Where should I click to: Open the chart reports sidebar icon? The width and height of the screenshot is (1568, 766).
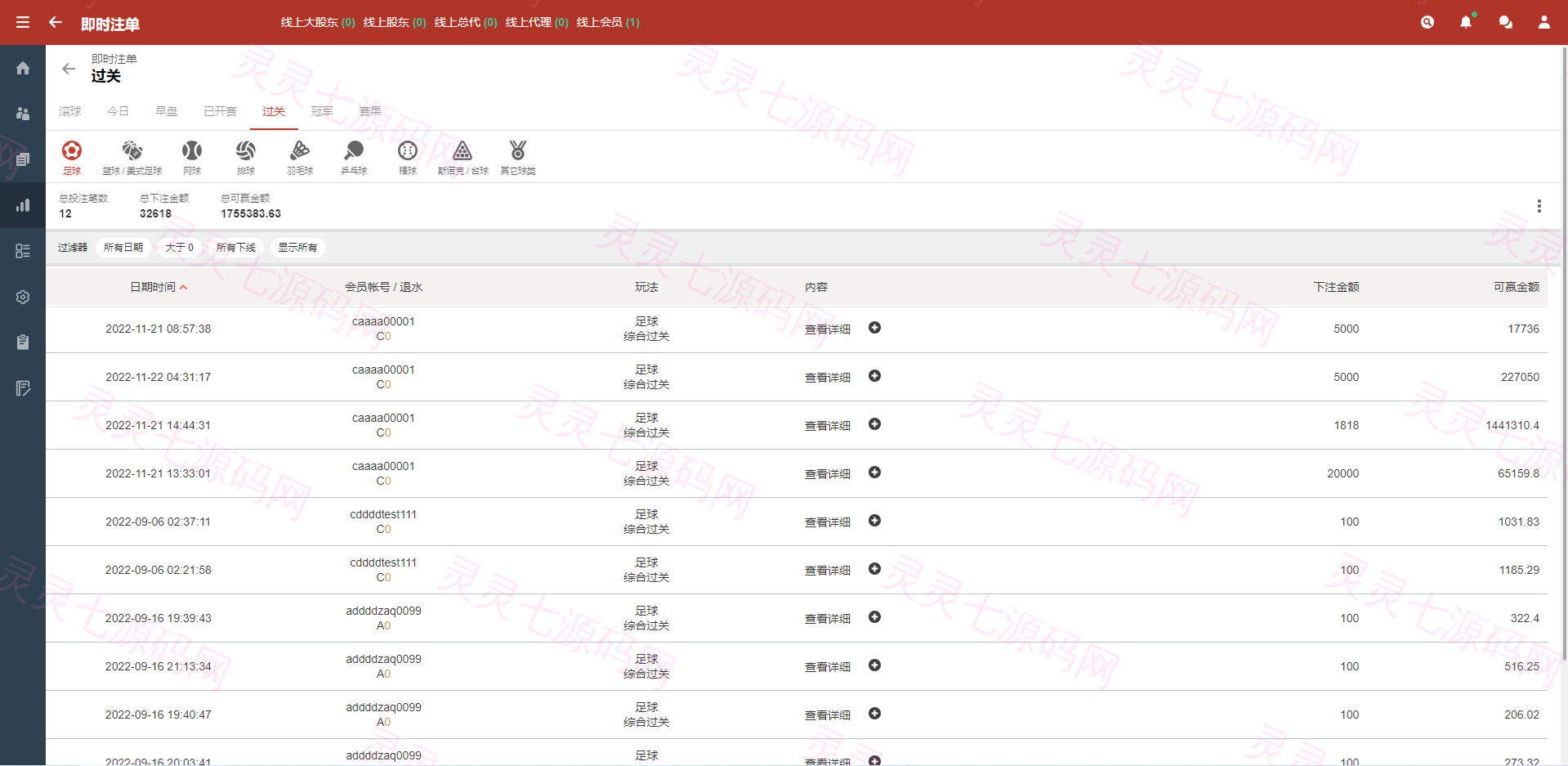23,205
